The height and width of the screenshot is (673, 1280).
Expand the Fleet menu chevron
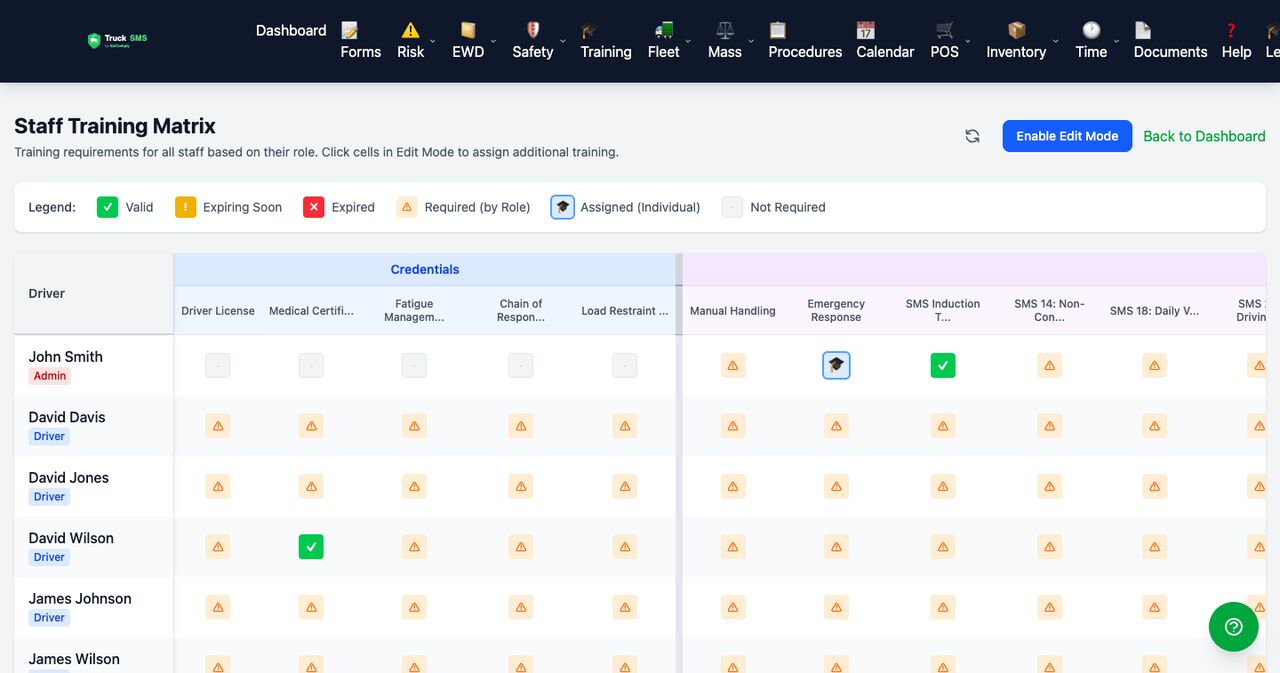pos(688,41)
